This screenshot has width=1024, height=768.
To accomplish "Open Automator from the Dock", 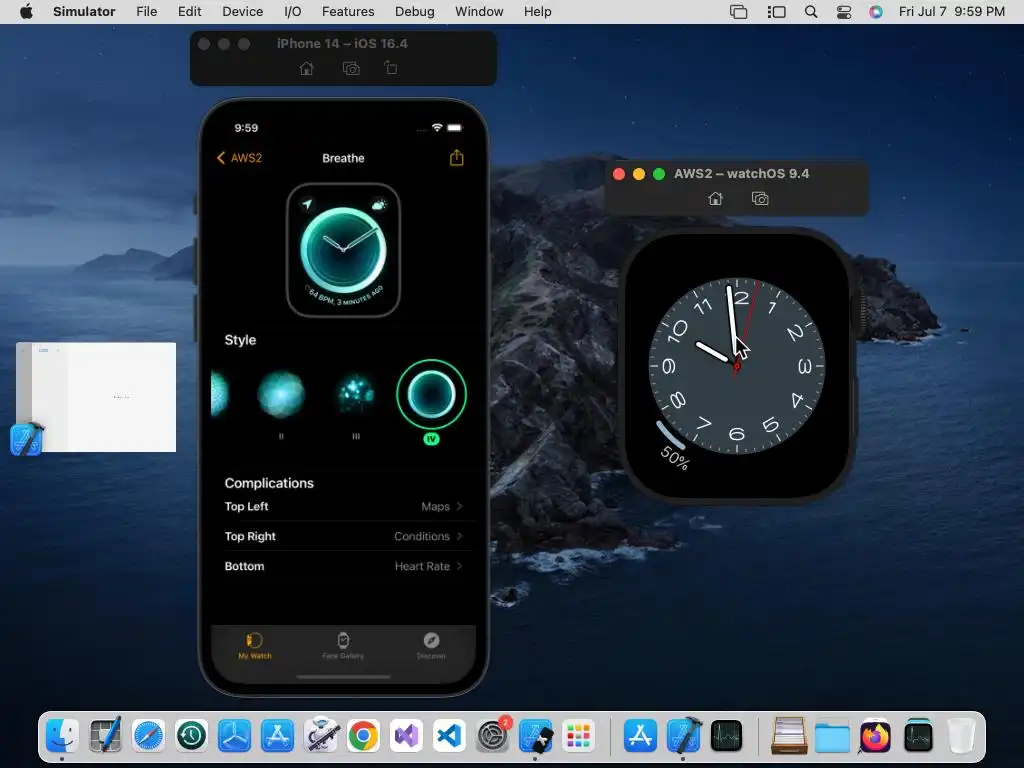I will (321, 737).
